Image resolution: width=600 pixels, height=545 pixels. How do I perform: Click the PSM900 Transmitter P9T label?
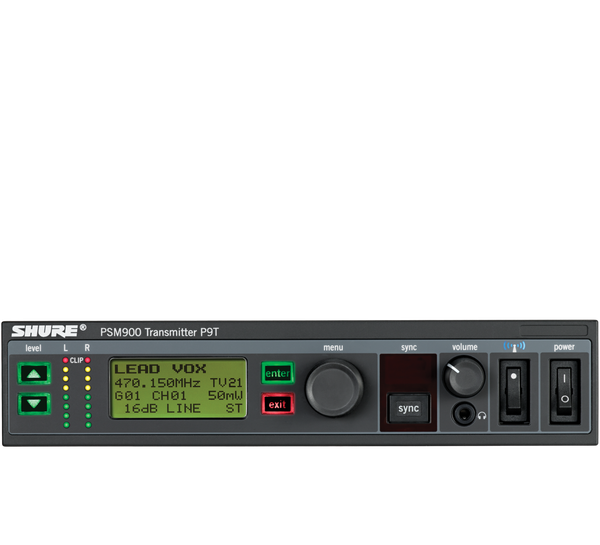point(160,332)
